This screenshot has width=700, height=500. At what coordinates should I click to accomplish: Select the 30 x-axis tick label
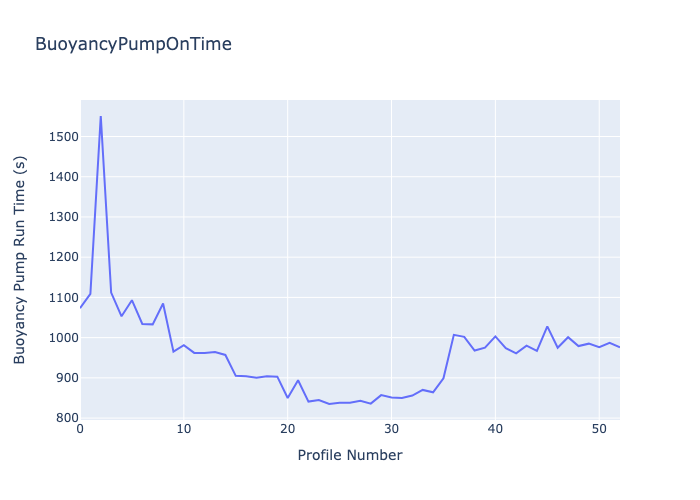[x=392, y=429]
